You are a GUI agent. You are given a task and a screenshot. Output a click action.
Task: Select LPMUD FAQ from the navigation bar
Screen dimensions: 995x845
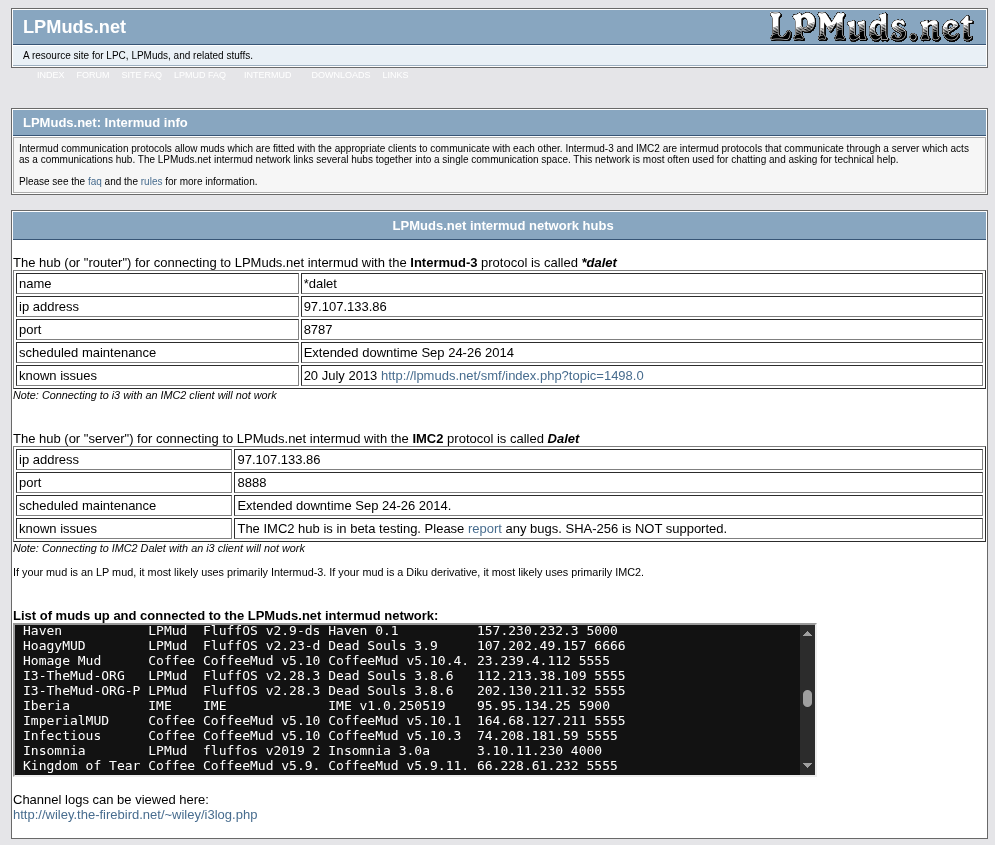[200, 75]
